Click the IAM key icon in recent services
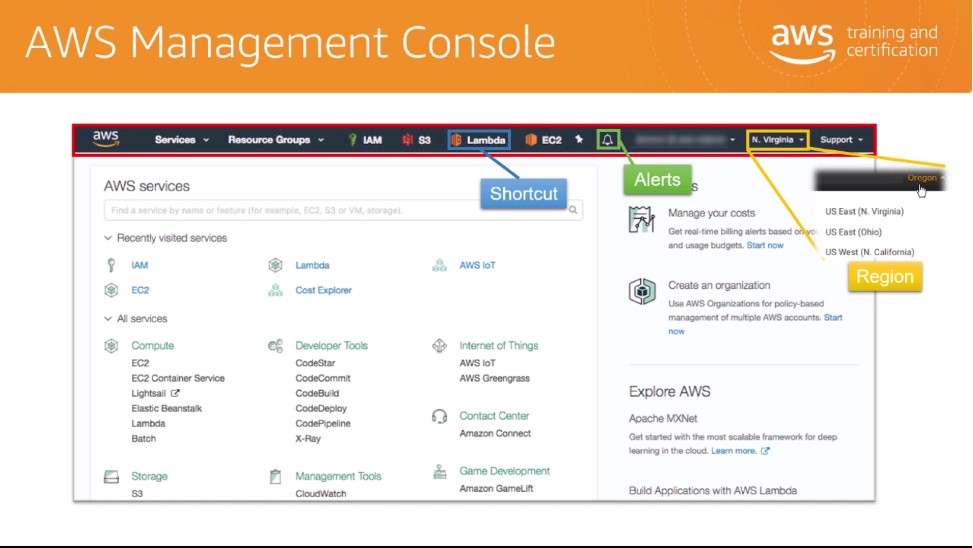 pos(111,265)
